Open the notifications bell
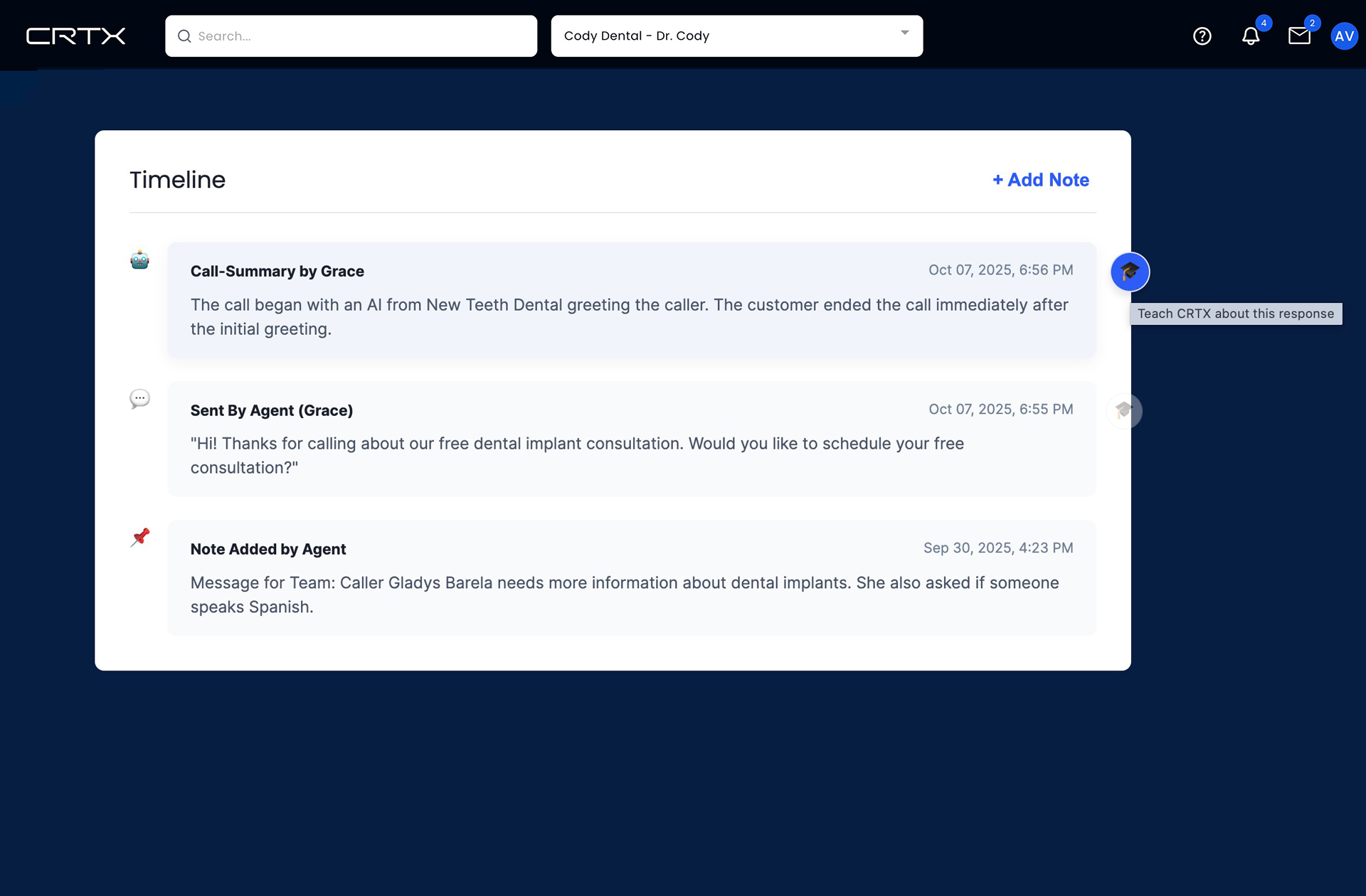 1250,36
